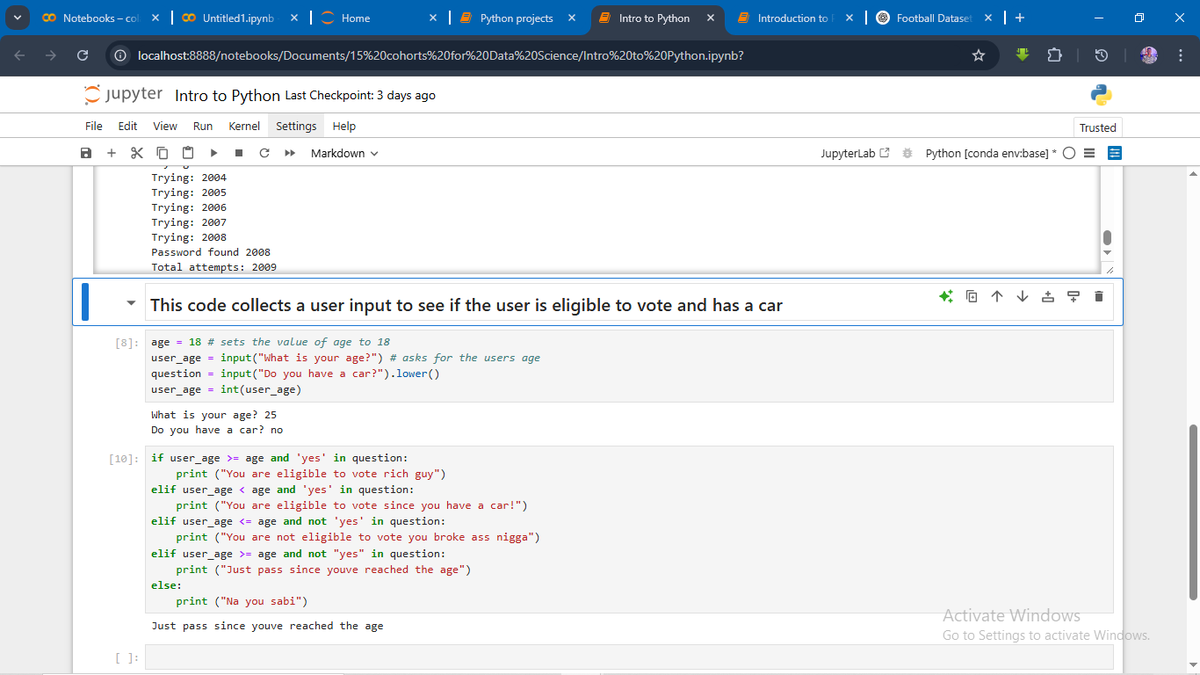1200x675 pixels.
Task: Click the Trusted notebook button
Action: [1098, 127]
